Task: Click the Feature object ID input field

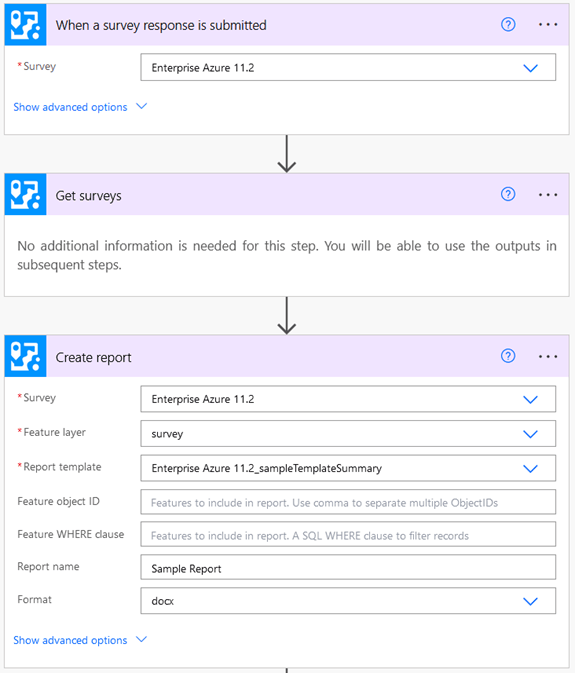Action: pos(348,502)
